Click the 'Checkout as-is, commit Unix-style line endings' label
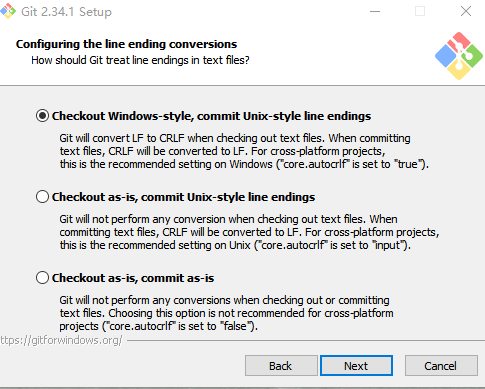Screen dimensions: 485x389 183,197
